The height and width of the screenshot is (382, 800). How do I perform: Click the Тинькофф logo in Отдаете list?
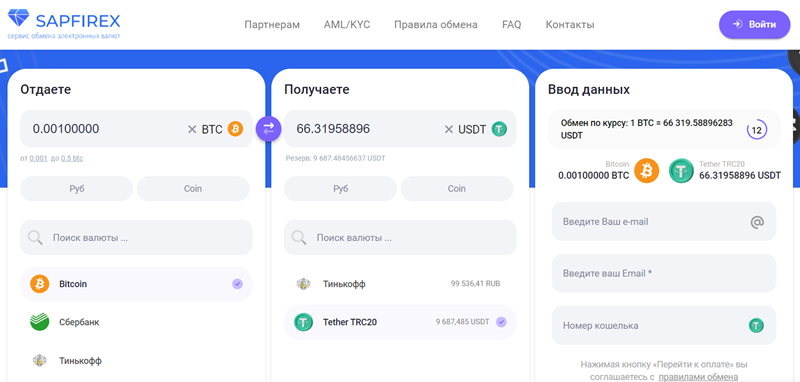pos(39,361)
